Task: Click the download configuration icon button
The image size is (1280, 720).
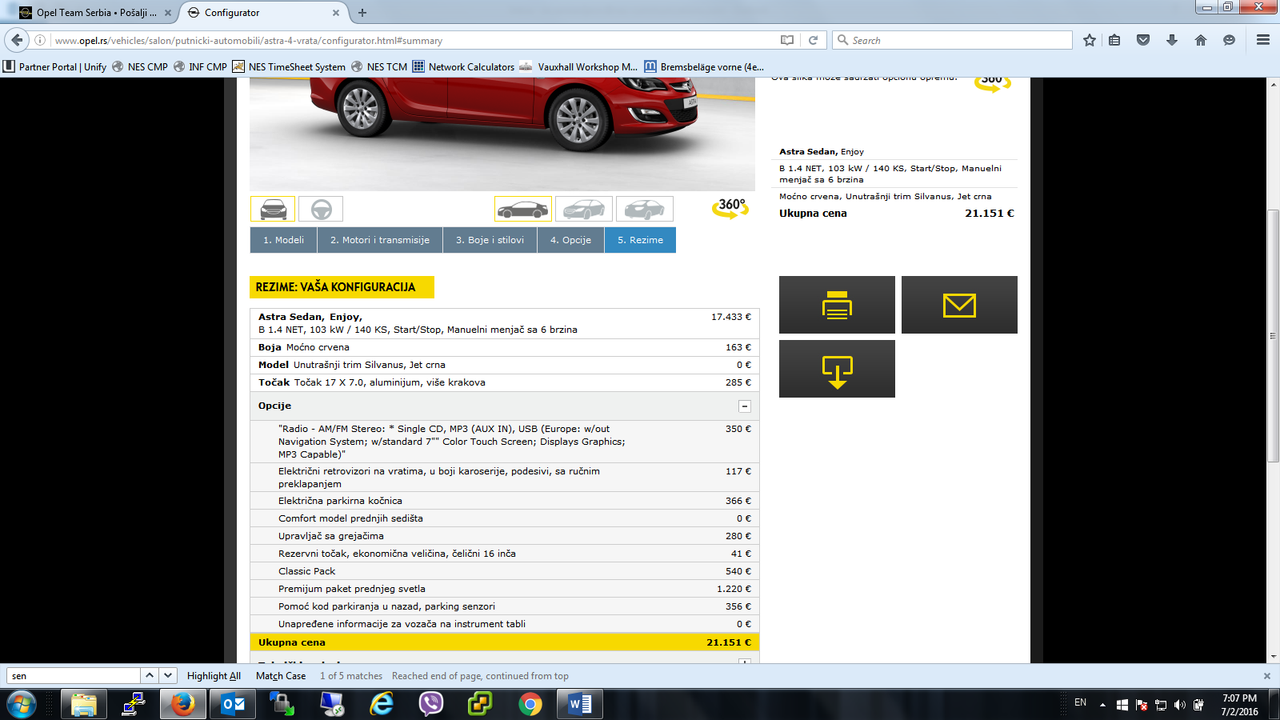Action: pos(837,369)
